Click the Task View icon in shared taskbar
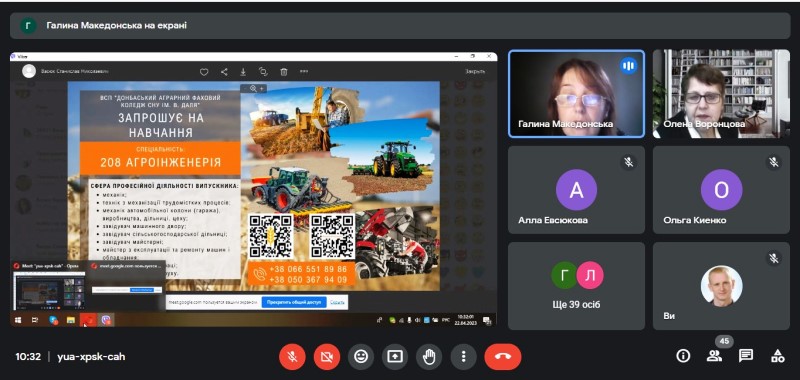The image size is (800, 380). (x=35, y=320)
